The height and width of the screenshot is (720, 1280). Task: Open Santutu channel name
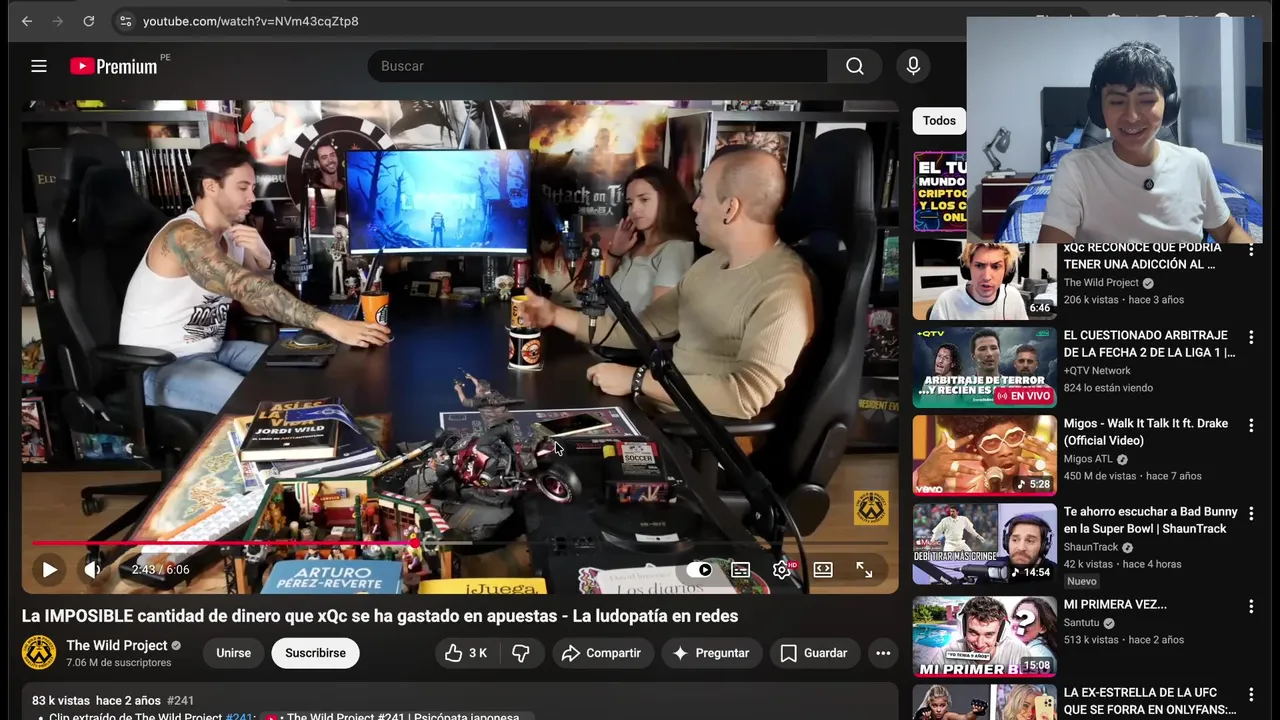[x=1083, y=622]
